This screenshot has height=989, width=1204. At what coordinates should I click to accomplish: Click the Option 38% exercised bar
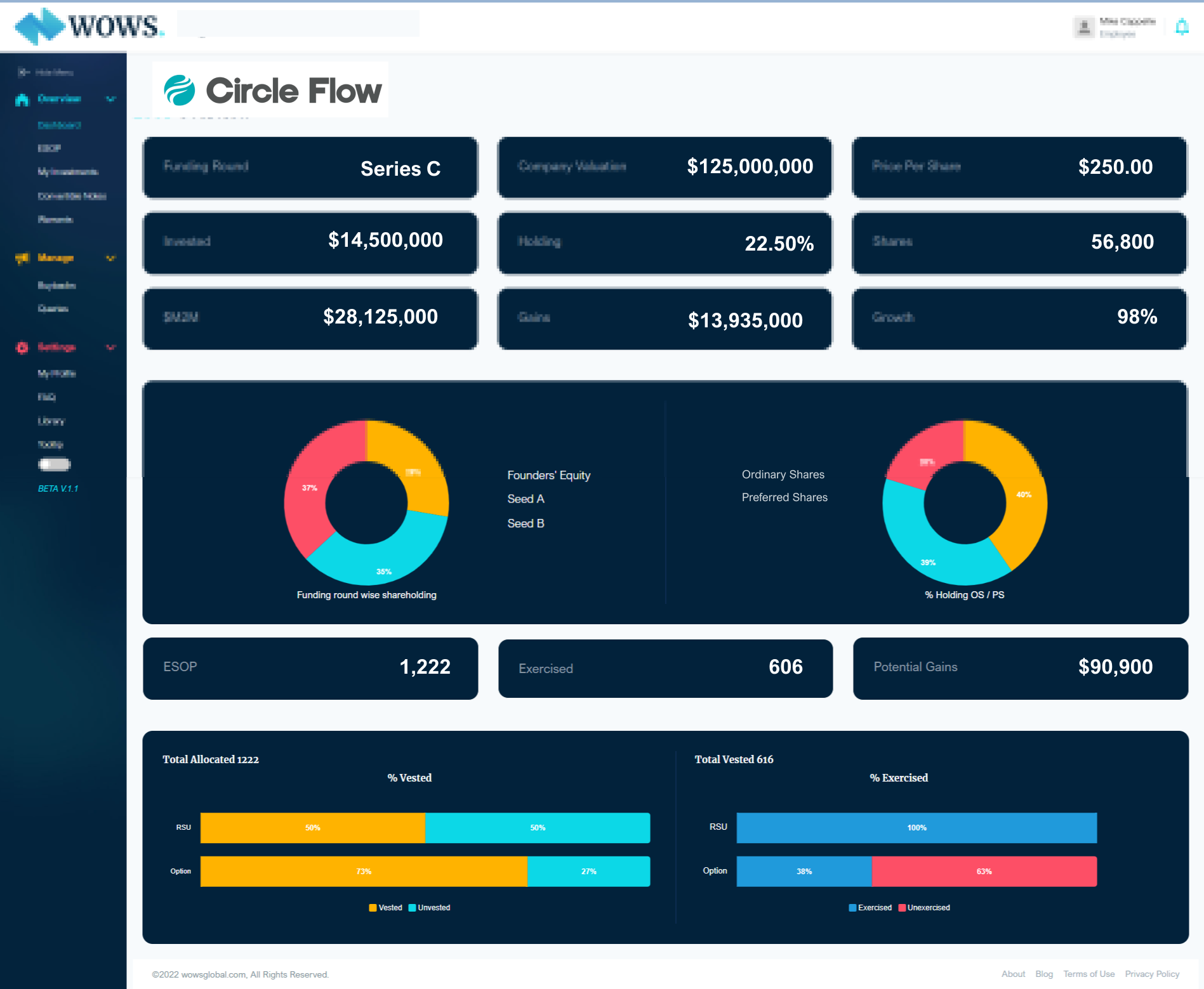pos(804,872)
